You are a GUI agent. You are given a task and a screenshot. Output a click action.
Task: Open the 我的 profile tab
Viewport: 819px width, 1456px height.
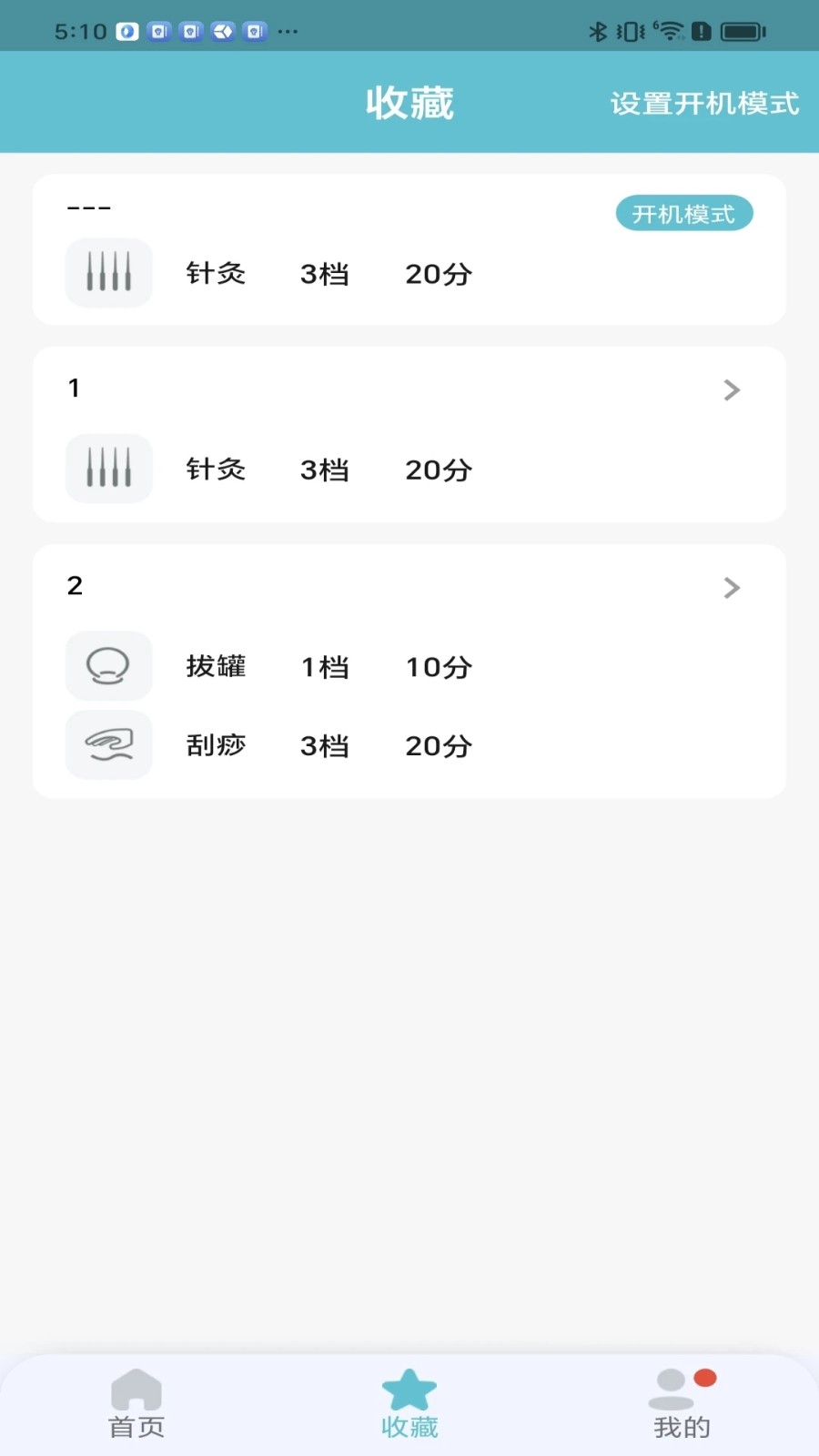pyautogui.click(x=682, y=1404)
